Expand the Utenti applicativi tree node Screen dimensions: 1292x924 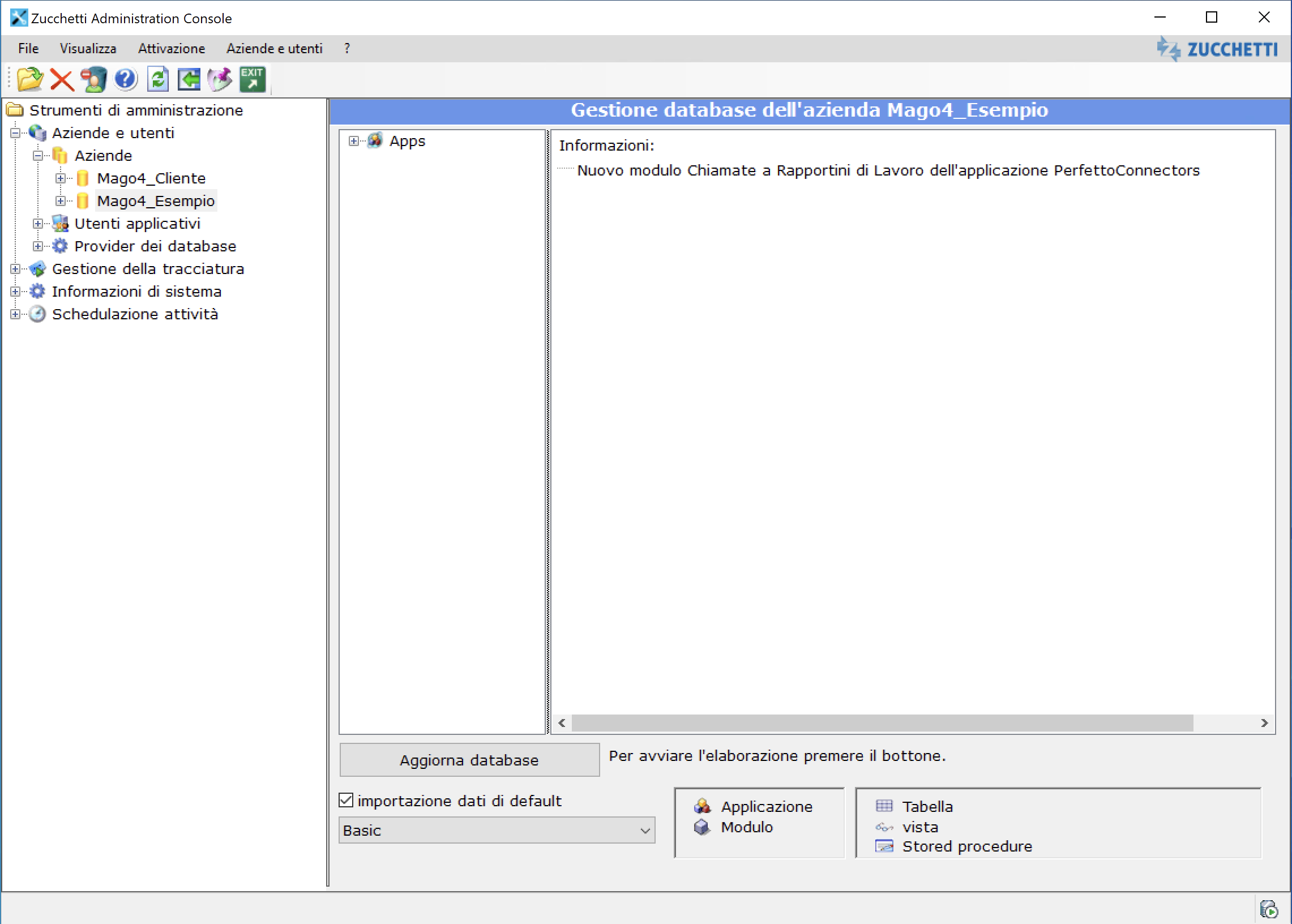(x=37, y=224)
